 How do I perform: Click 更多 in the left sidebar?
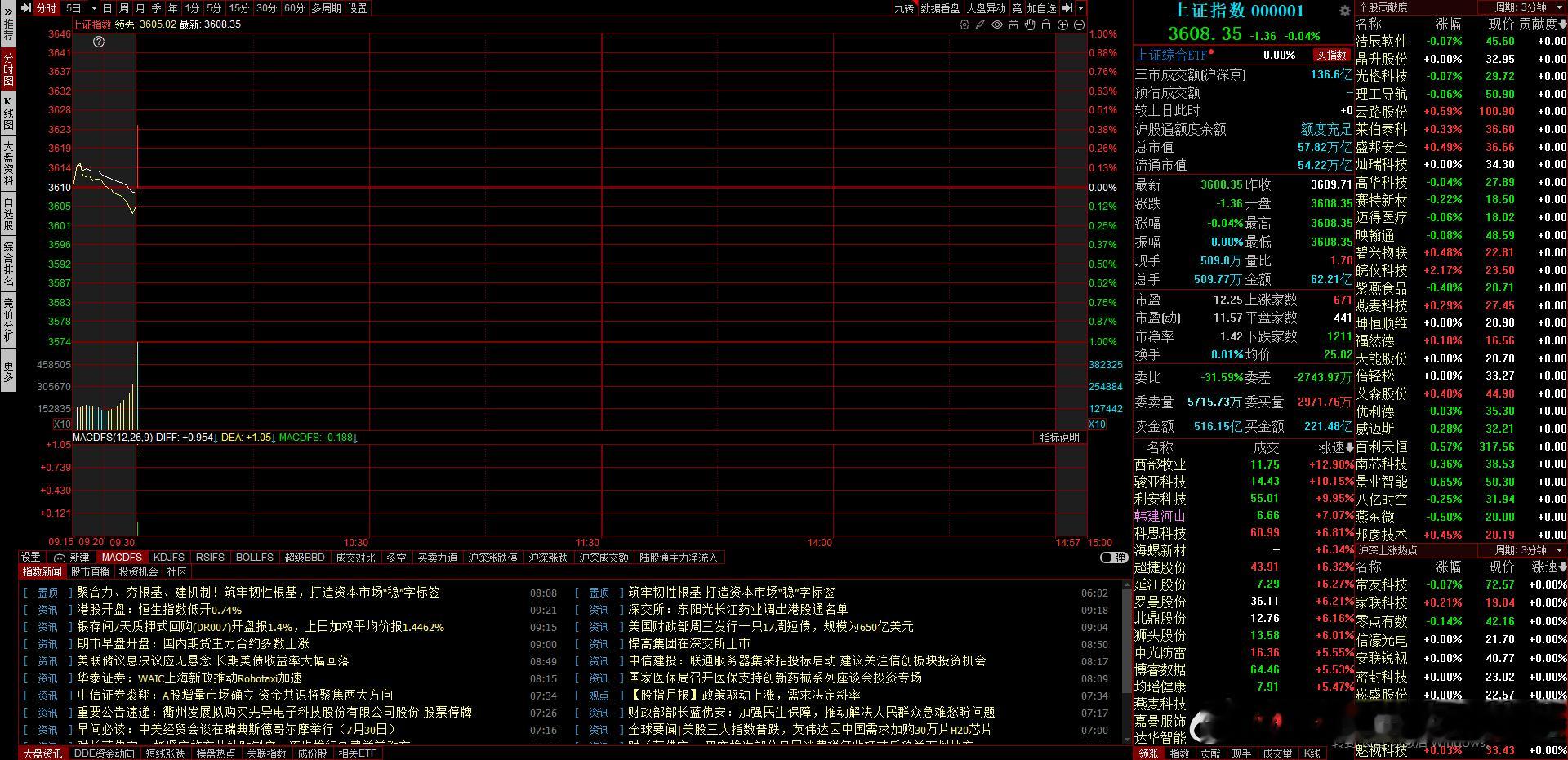coord(8,371)
